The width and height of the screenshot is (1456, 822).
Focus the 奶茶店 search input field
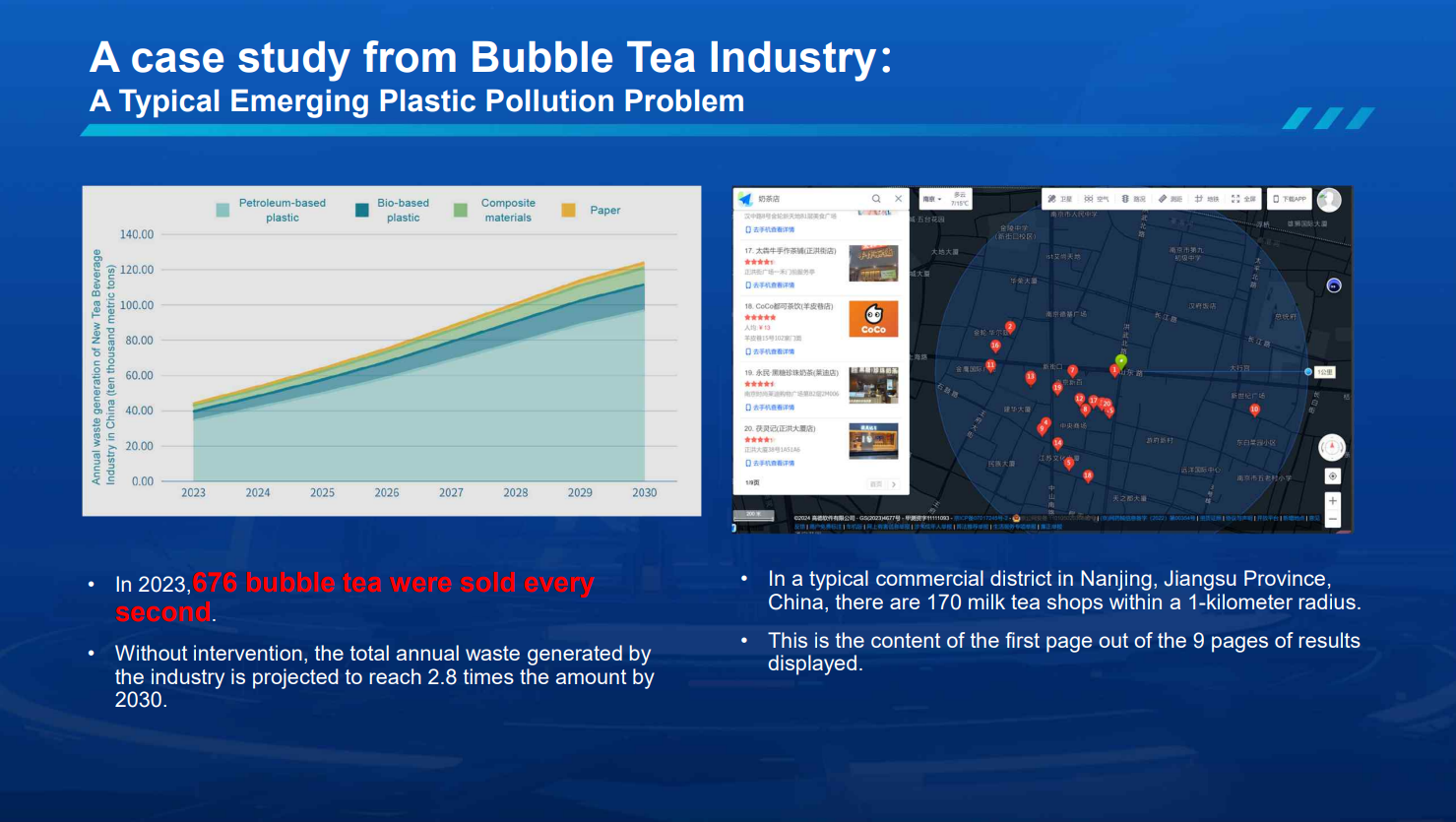tap(812, 199)
